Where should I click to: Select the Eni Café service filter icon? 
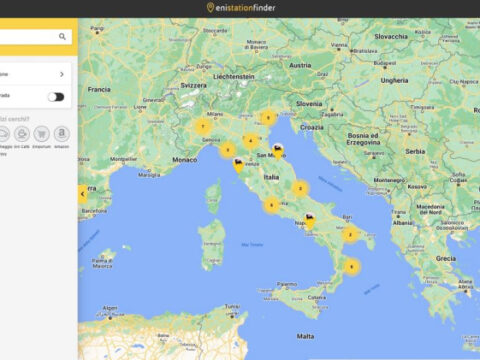(x=22, y=134)
